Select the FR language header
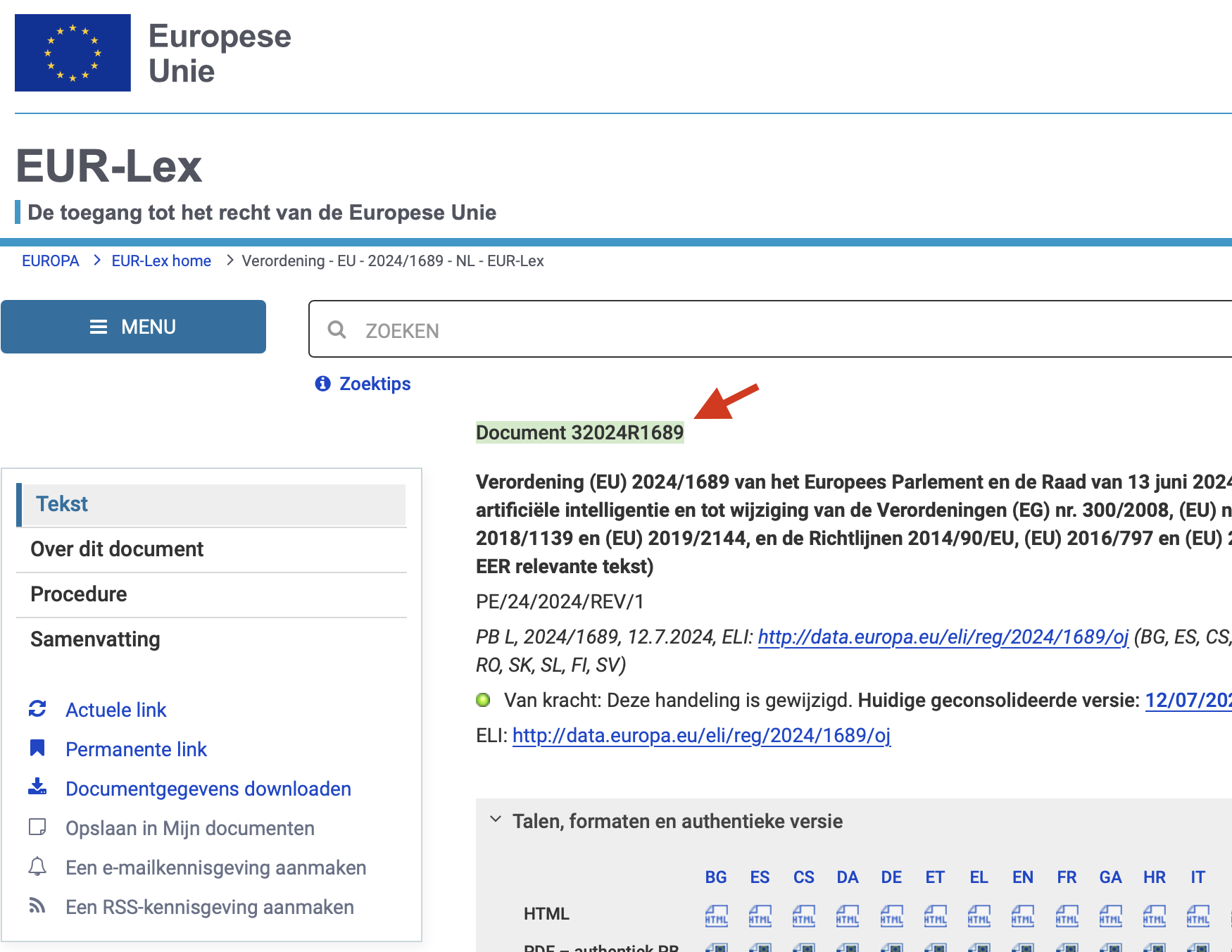Image resolution: width=1232 pixels, height=952 pixels. [x=1067, y=877]
